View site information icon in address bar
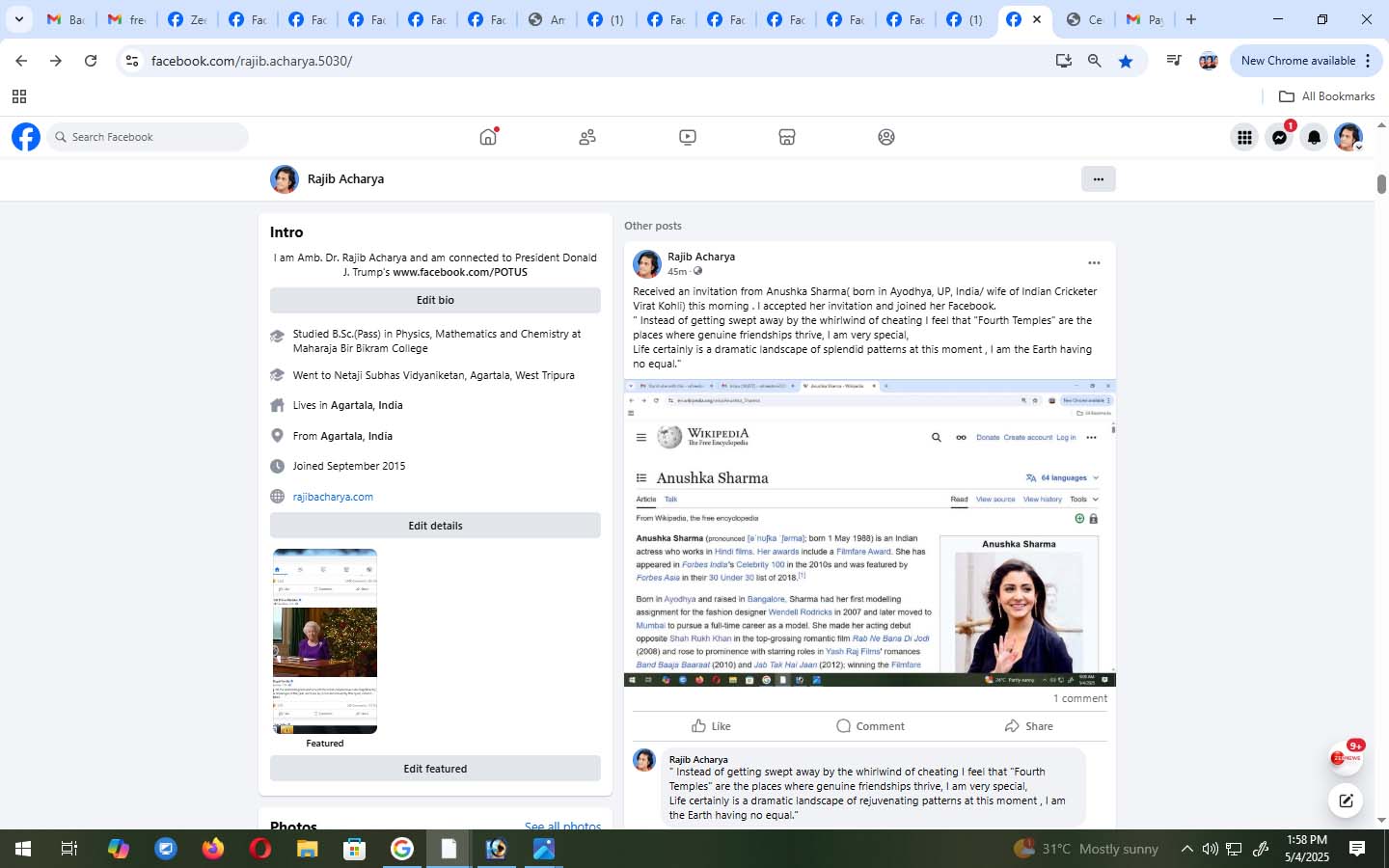This screenshot has height=868, width=1389. [x=132, y=61]
